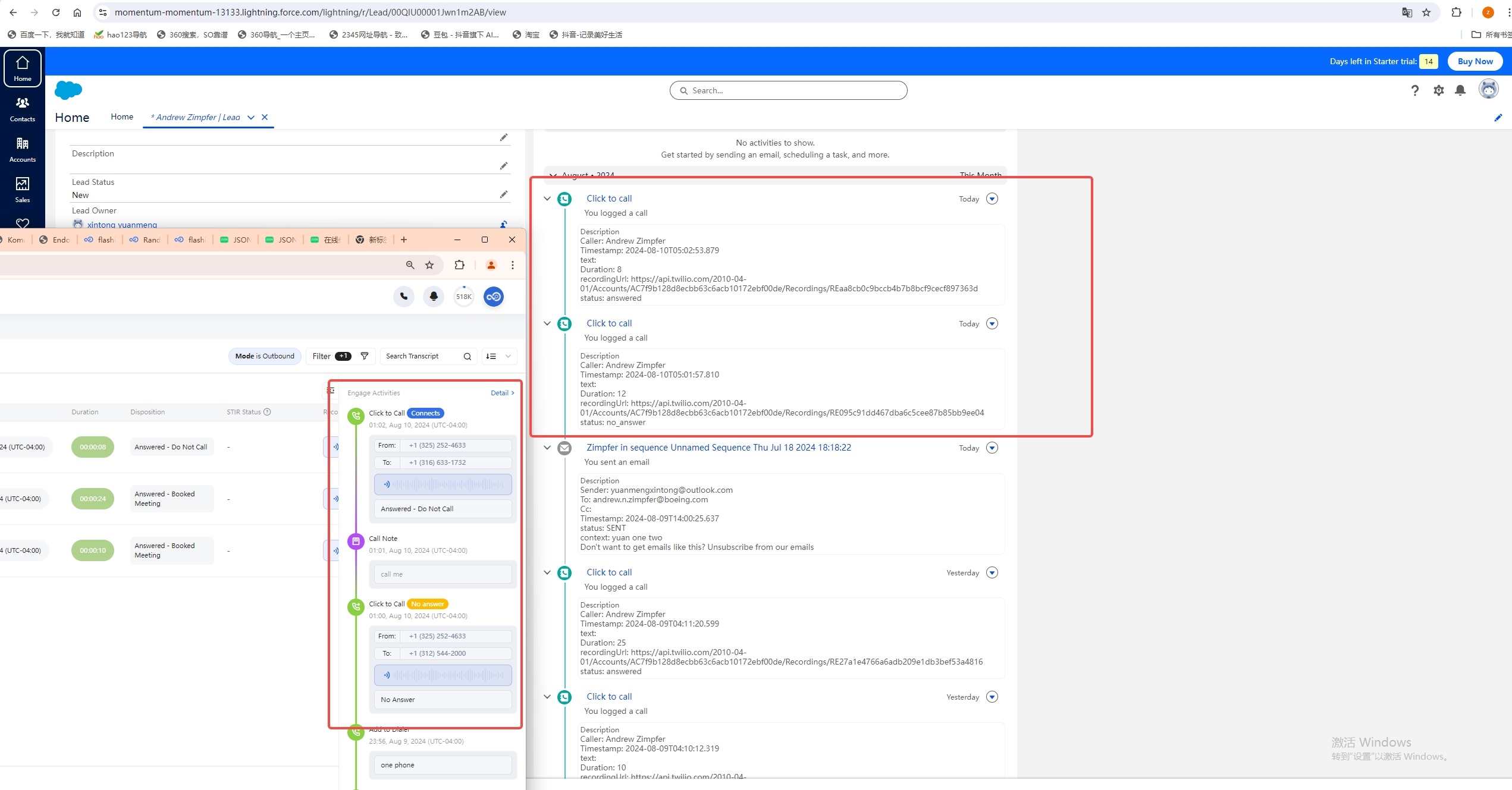Open the translate icon in the address bar
This screenshot has width=1512, height=790.
coord(1407,12)
